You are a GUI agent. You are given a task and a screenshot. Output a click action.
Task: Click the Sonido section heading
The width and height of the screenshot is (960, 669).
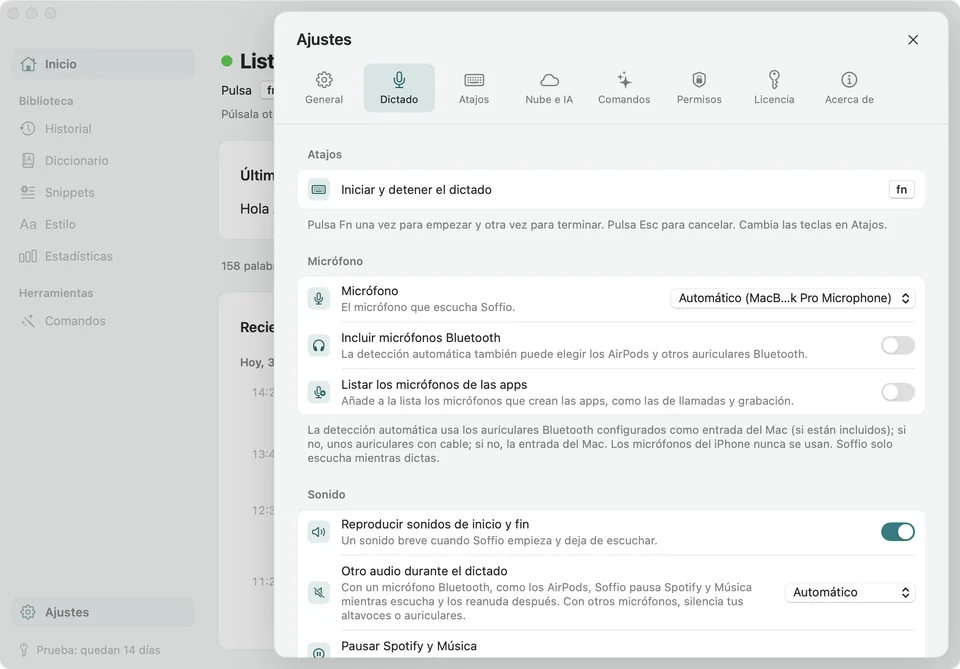click(326, 495)
